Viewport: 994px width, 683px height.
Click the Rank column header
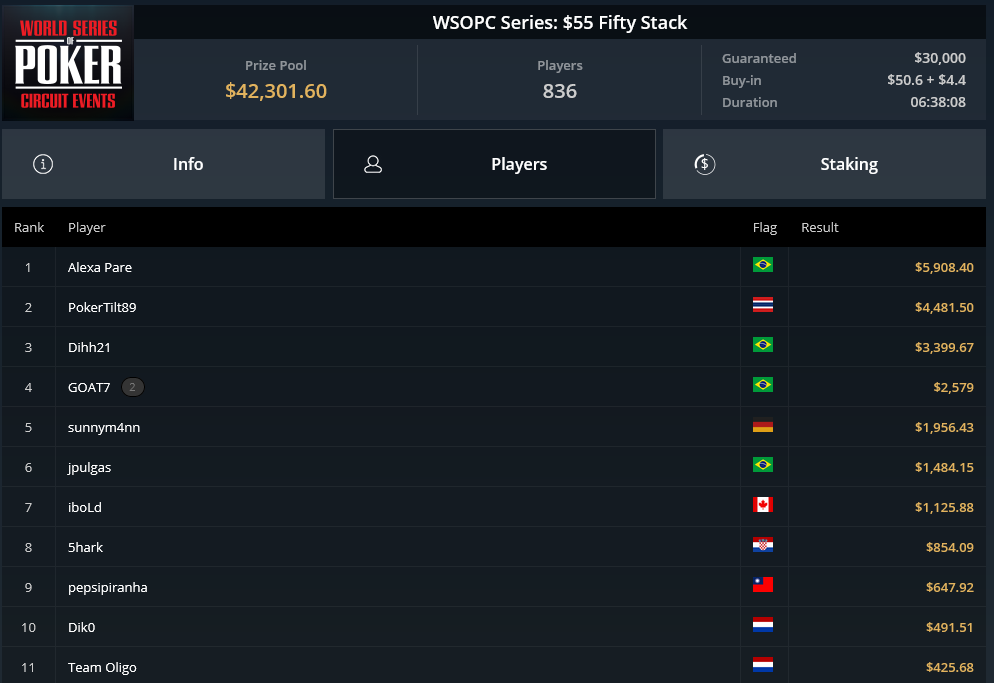pyautogui.click(x=29, y=227)
